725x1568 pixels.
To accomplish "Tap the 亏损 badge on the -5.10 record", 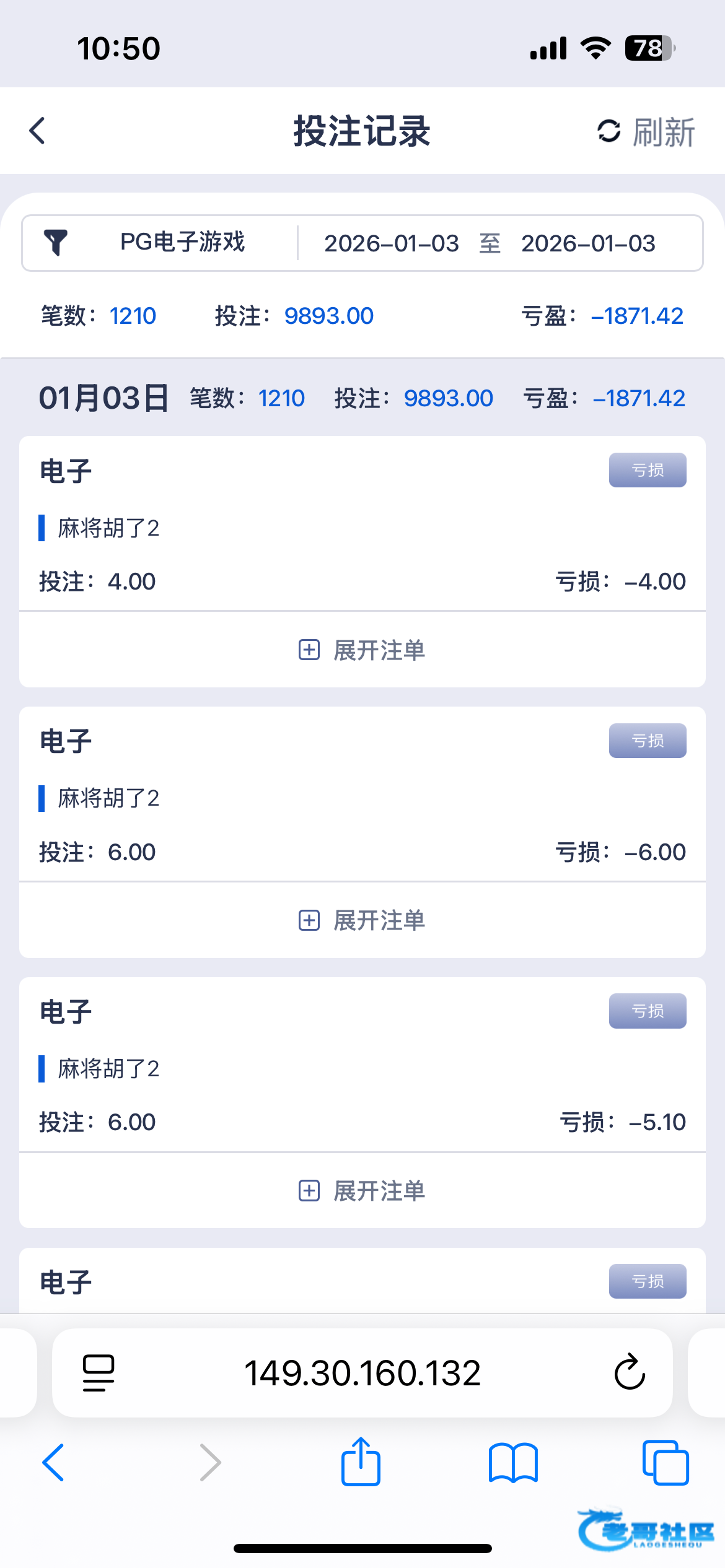I will tap(647, 1011).
